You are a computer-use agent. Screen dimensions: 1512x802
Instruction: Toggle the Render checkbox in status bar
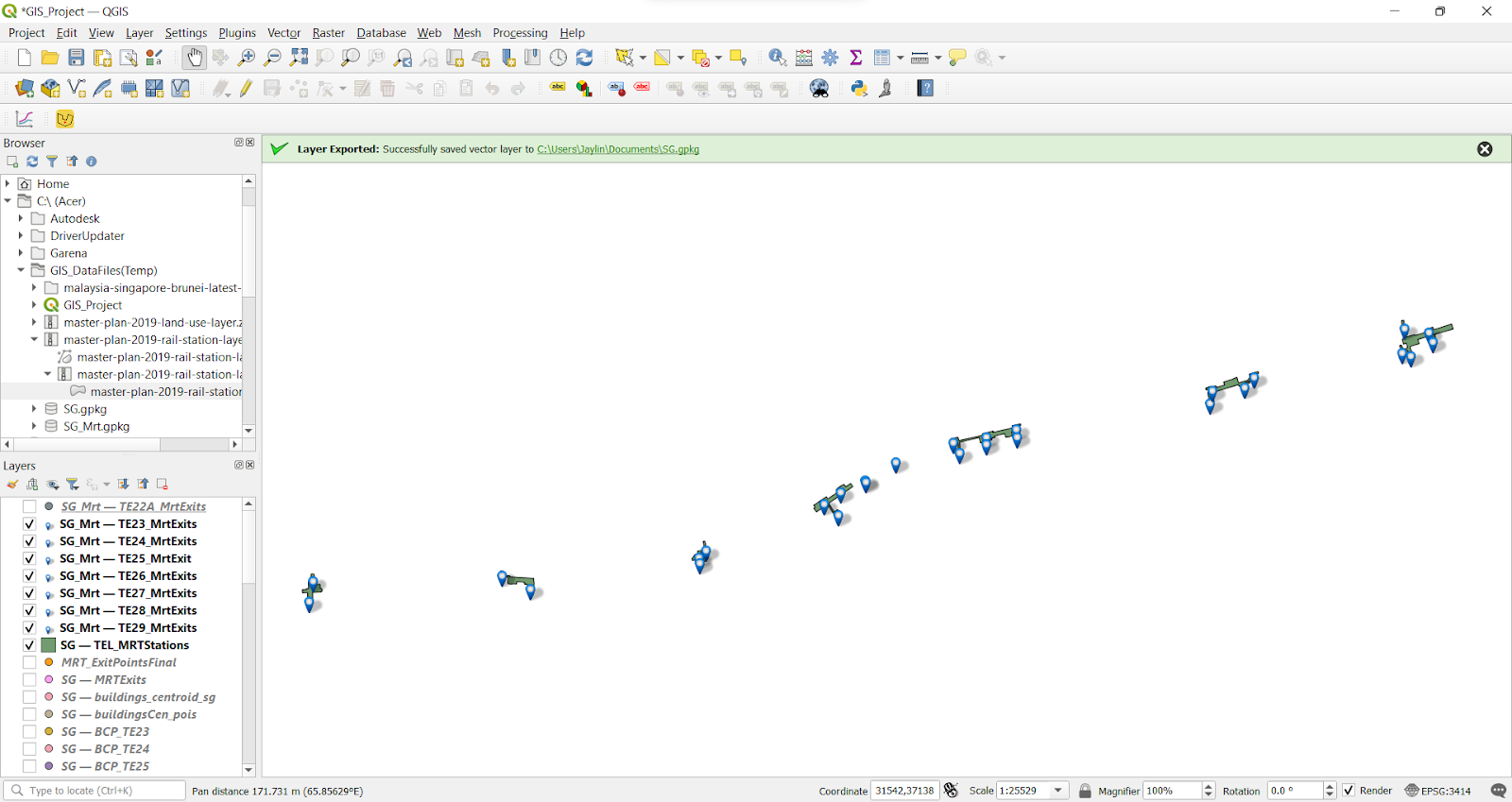tap(1349, 791)
